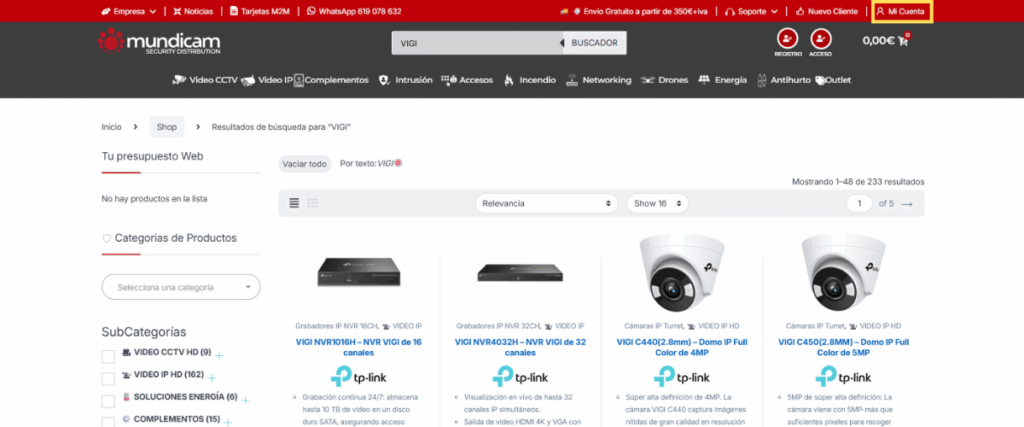Open Drones menu
1024x427 pixels.
coord(665,80)
